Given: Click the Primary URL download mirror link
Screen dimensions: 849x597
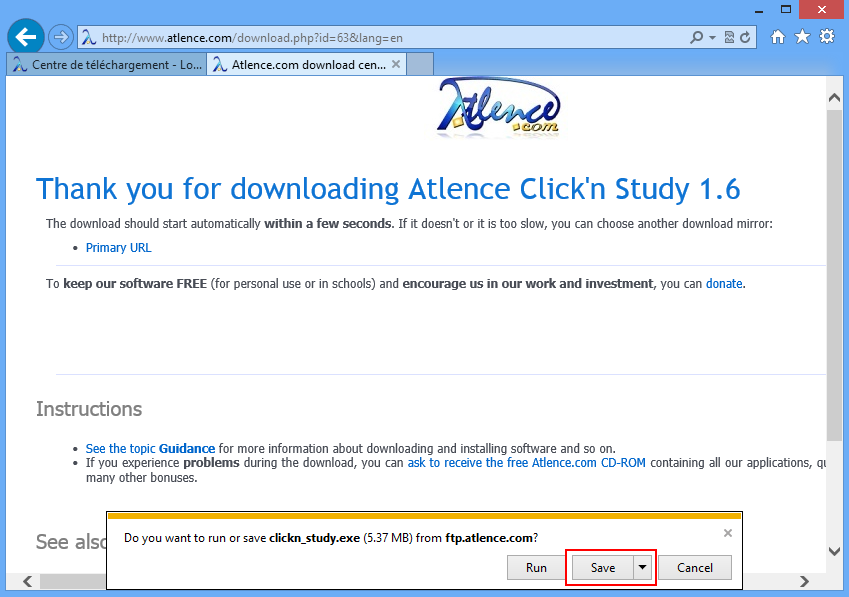Looking at the screenshot, I should pos(119,248).
